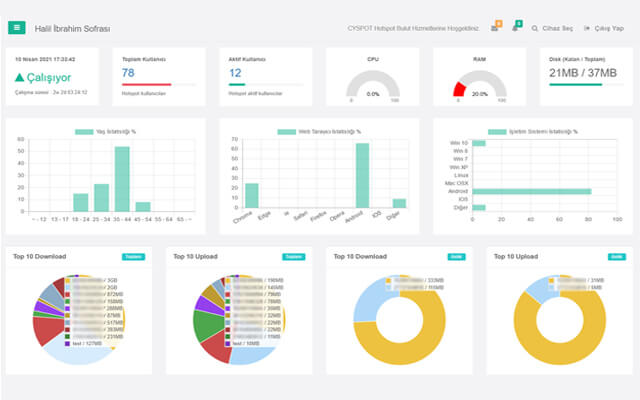Click the Cihaz Seç search option
Viewport: 640px width, 400px height.
pyautogui.click(x=553, y=28)
